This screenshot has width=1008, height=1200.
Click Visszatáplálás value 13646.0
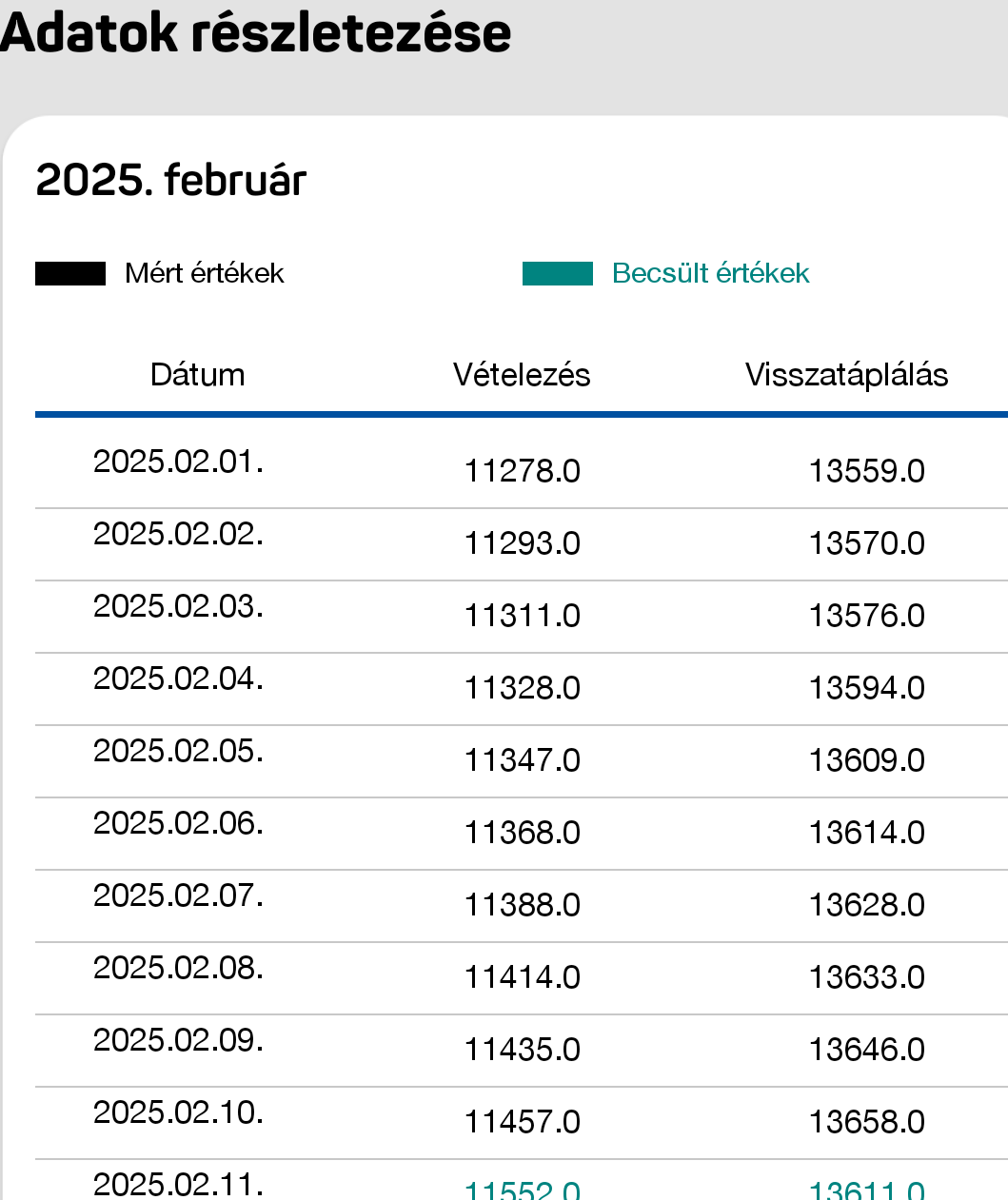pos(867,1050)
